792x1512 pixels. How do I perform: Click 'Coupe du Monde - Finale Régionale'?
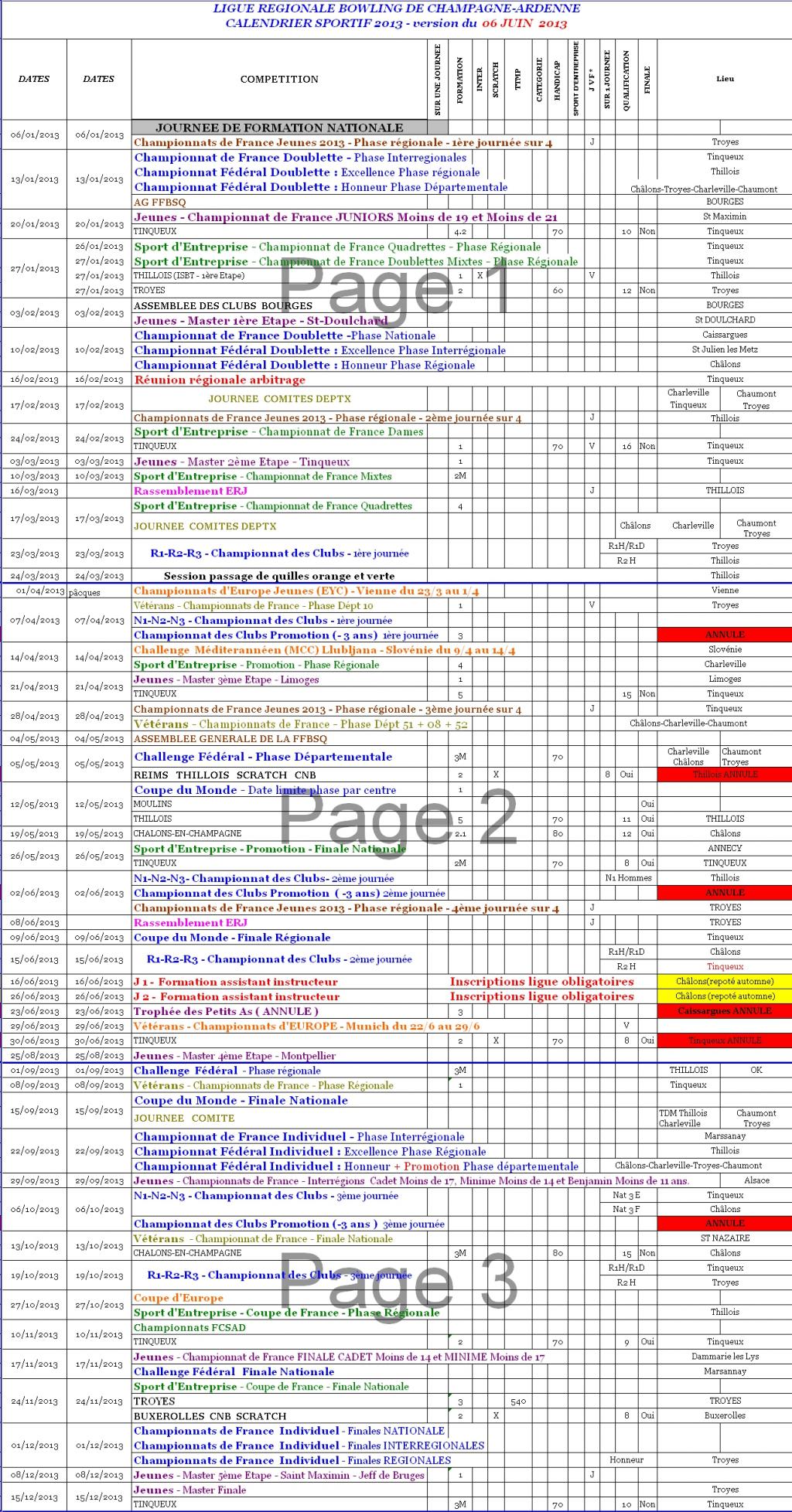coord(232,937)
